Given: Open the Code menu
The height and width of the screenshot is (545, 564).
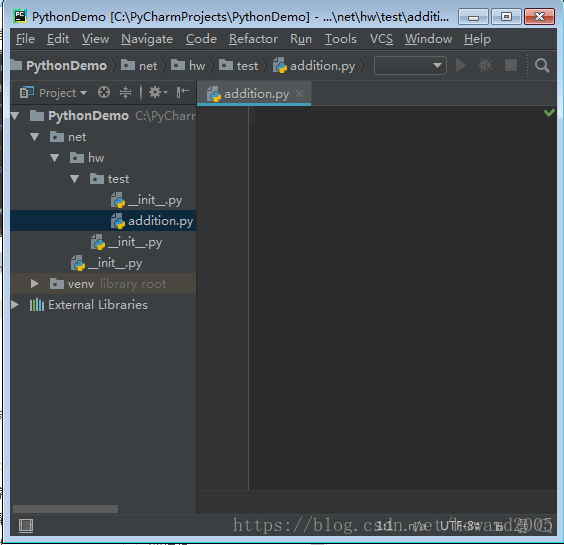Looking at the screenshot, I should click(201, 39).
